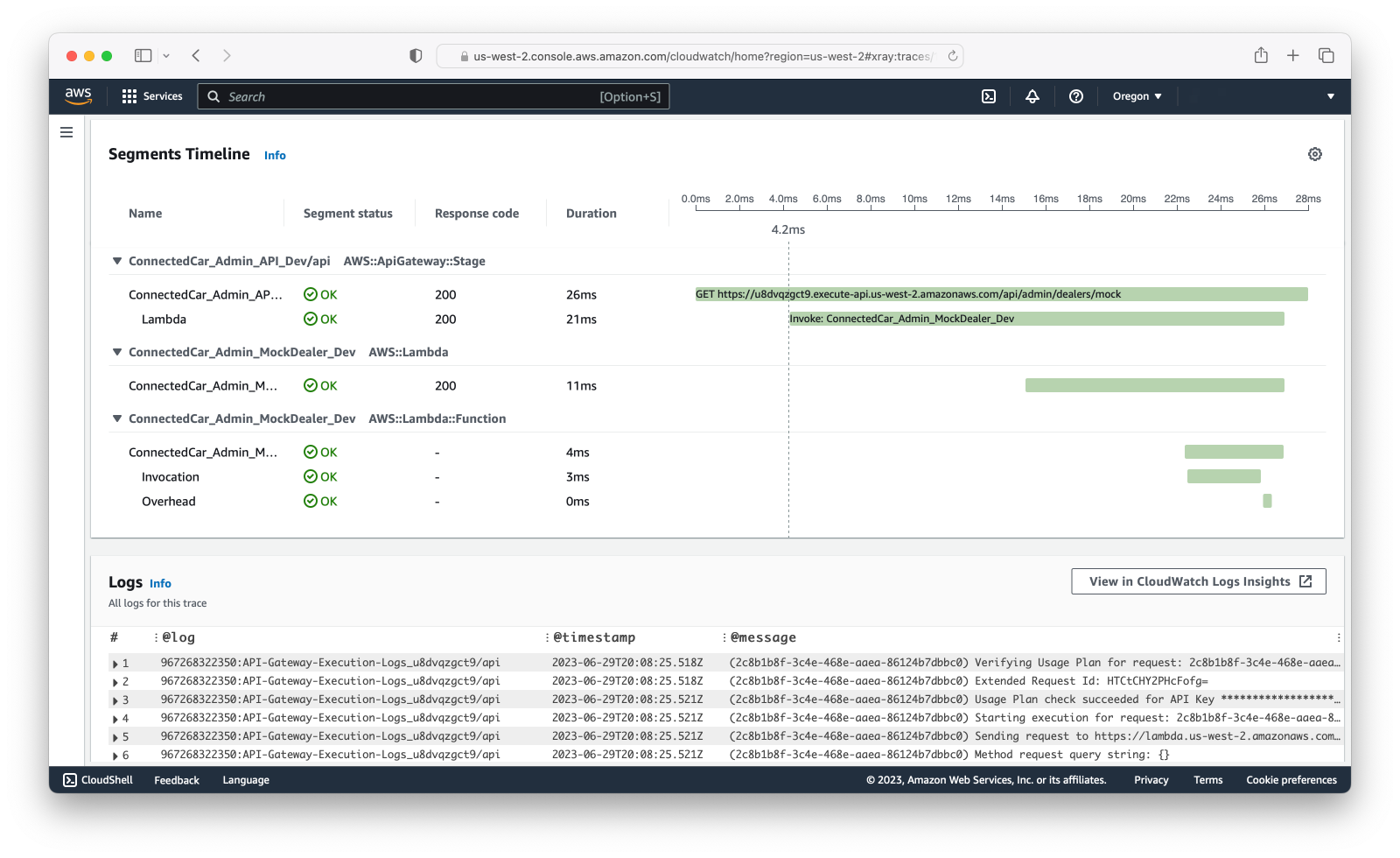Select the Invoke MockDealer_Dev timeline bar
The image size is (1400, 858).
click(1036, 319)
